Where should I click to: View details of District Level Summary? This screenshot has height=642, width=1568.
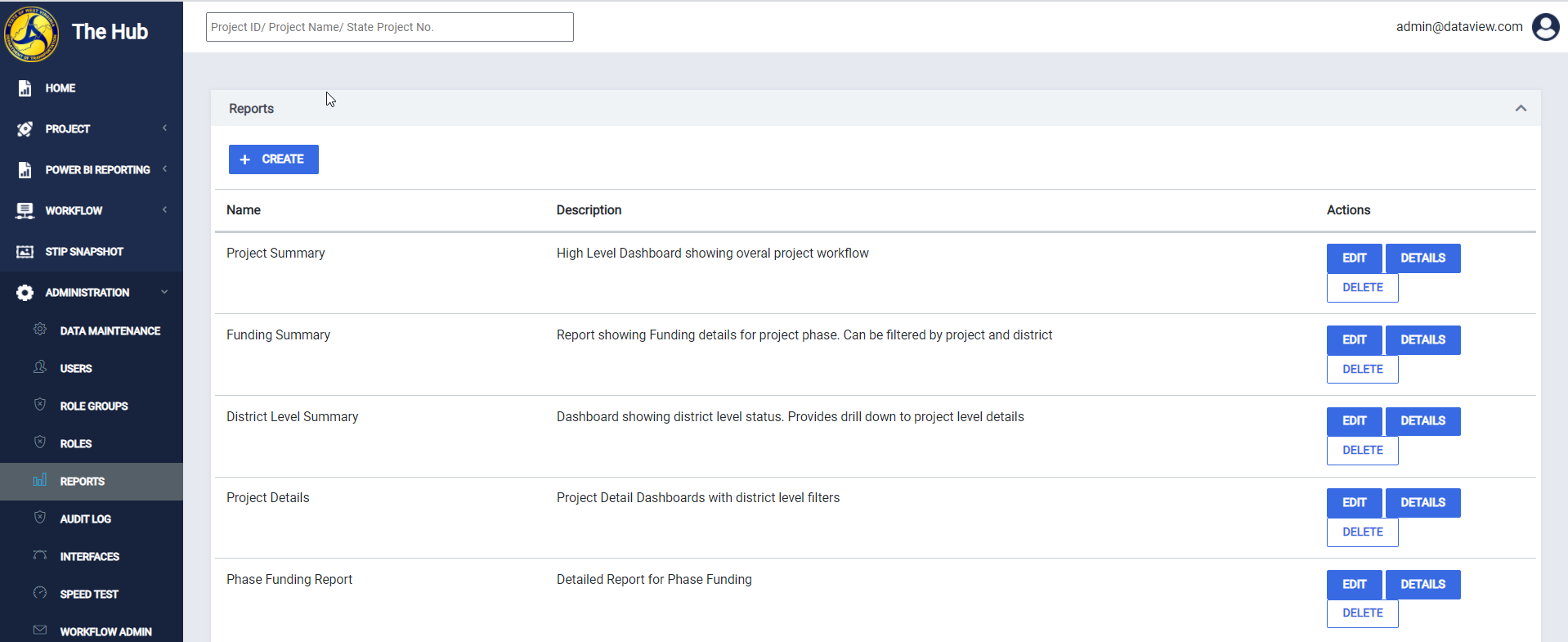pyautogui.click(x=1422, y=421)
